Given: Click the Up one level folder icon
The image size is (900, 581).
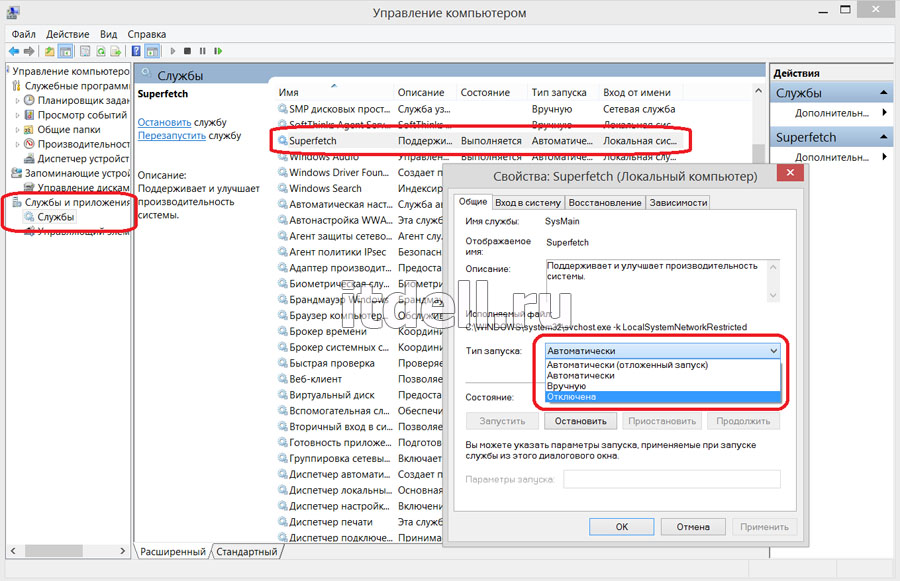Looking at the screenshot, I should [x=50, y=51].
